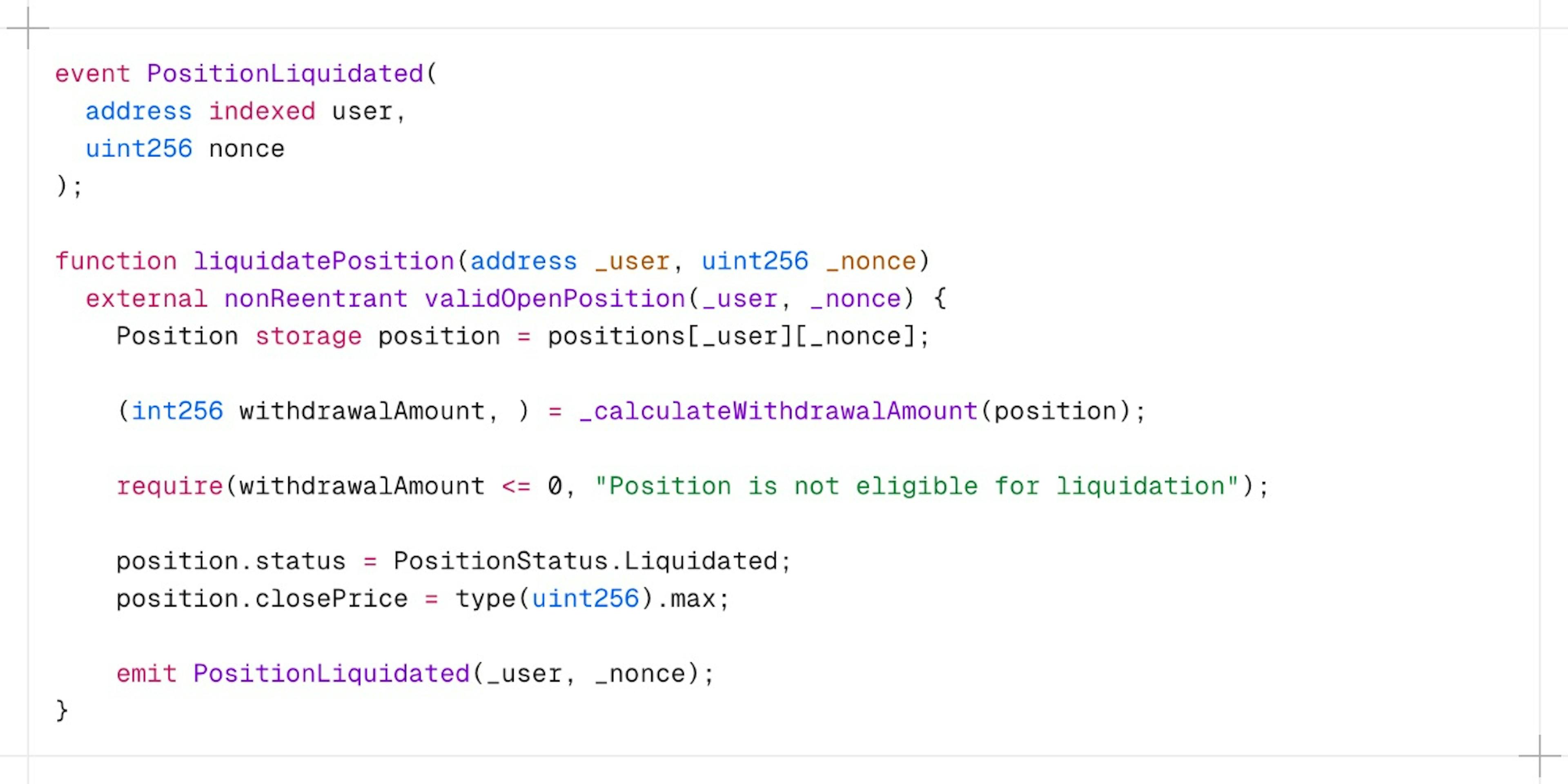The height and width of the screenshot is (784, 1568).
Task: Click the 'function' keyword
Action: (116, 261)
